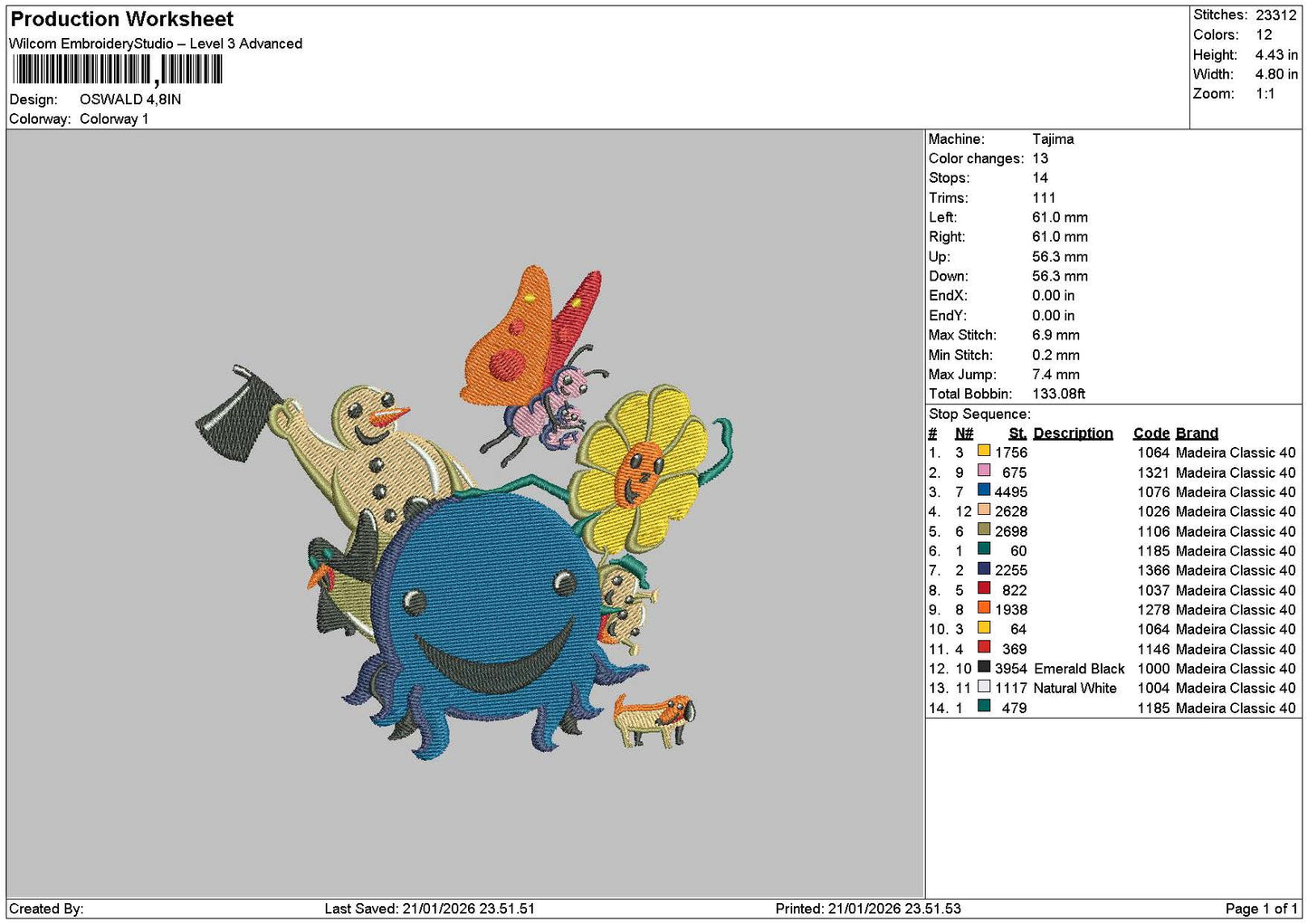Viewport: 1308px width, 924px height.
Task: Click the stitch count '1756' in row 1
Action: [x=1011, y=452]
